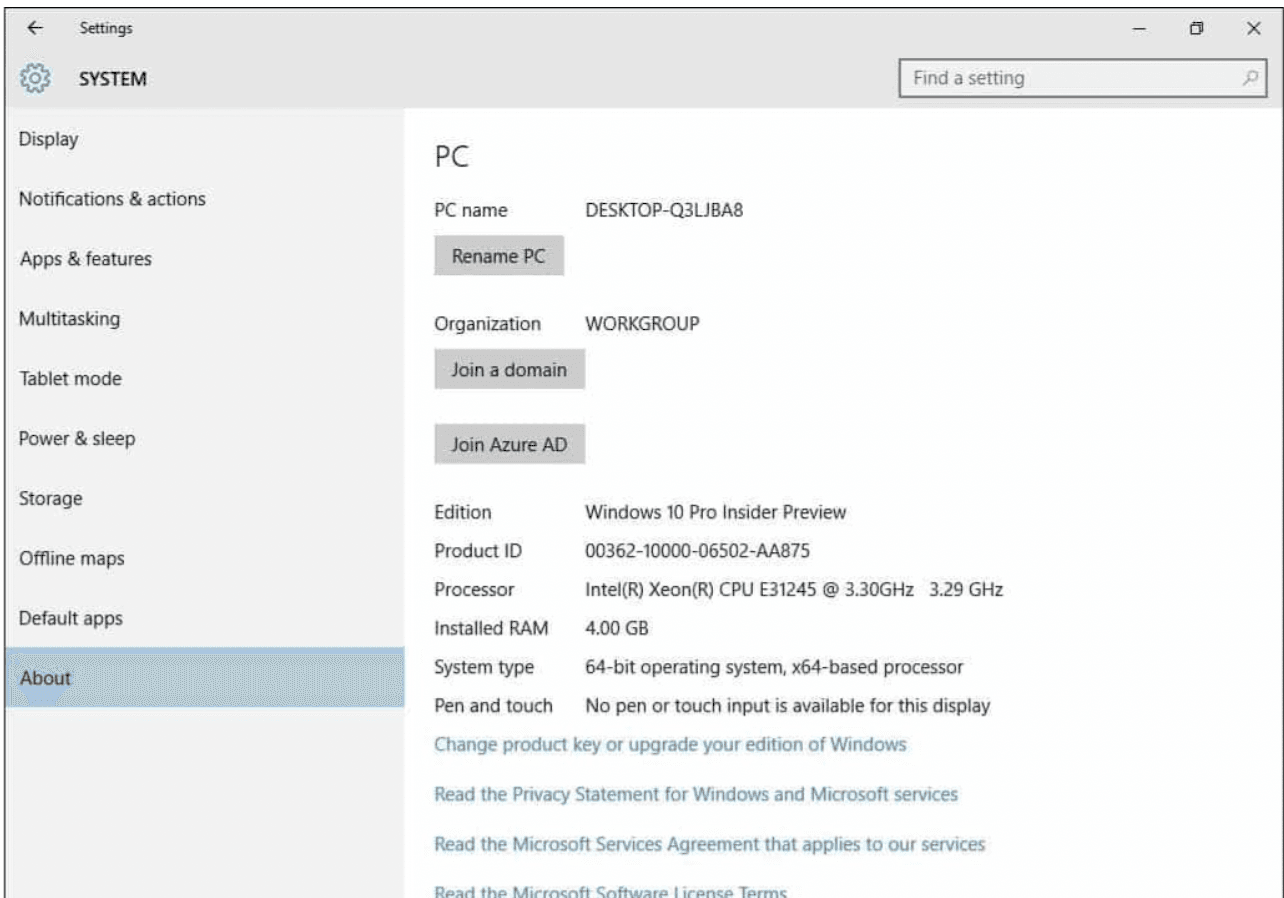The image size is (1284, 898).
Task: Focus the Find a setting box
Action: (1081, 78)
